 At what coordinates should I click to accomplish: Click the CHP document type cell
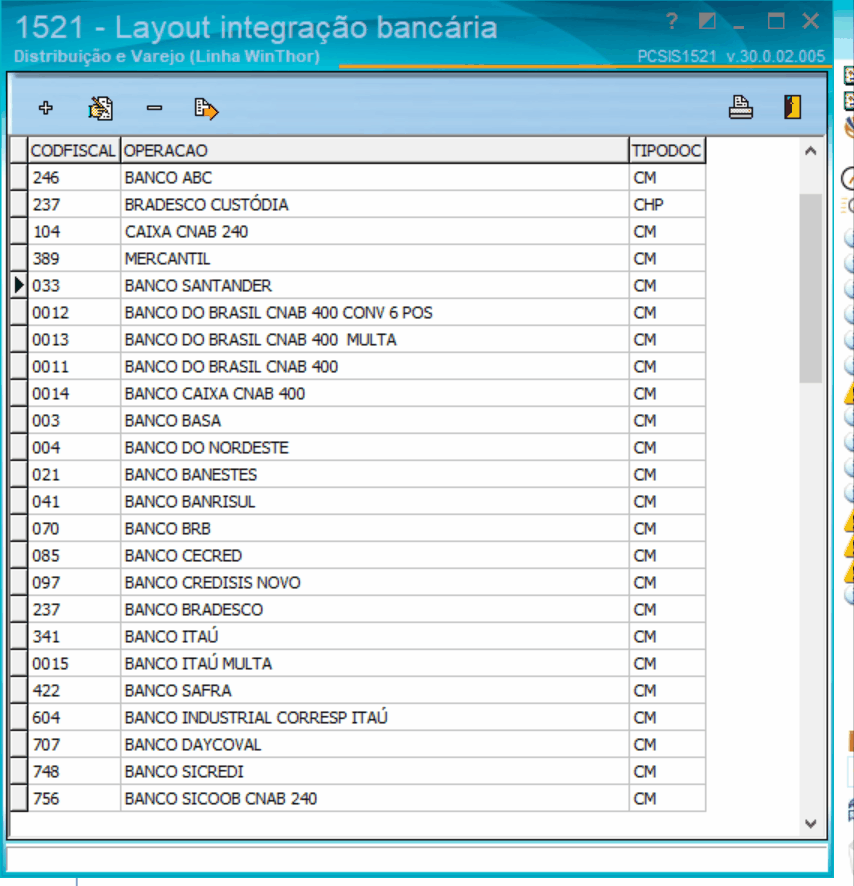[667, 205]
